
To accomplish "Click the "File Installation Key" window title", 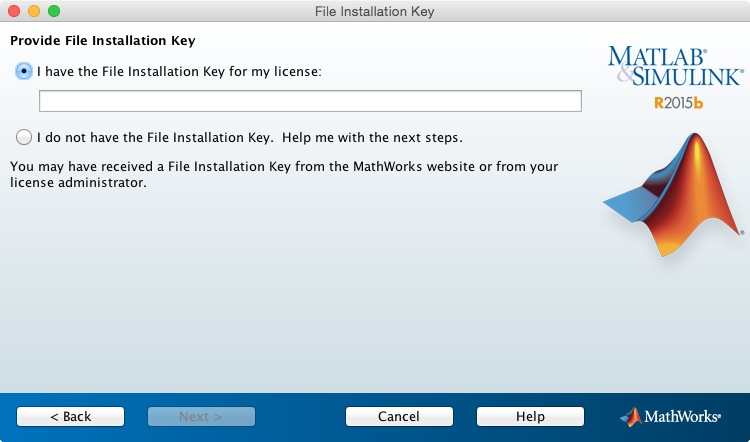I will pyautogui.click(x=374, y=11).
